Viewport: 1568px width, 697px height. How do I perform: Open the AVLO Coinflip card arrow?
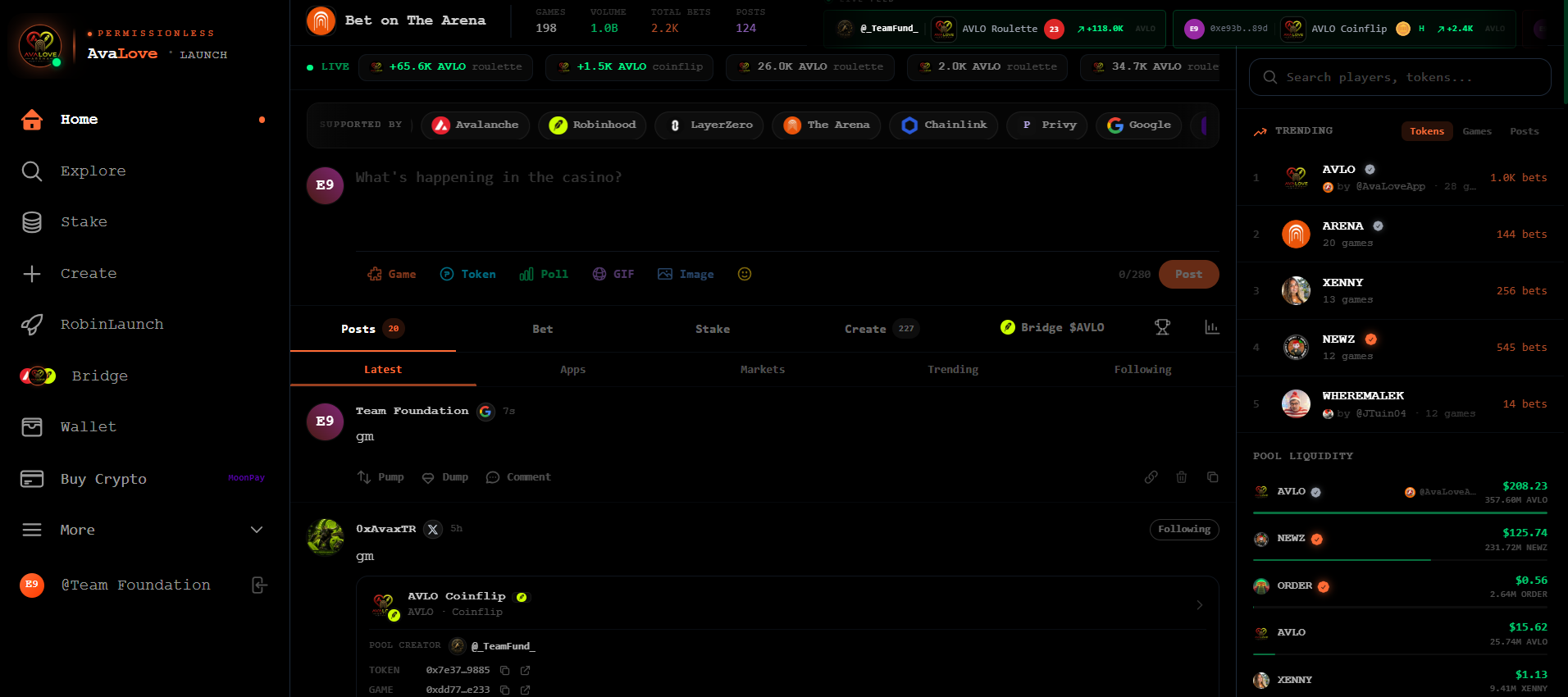[x=1200, y=605]
